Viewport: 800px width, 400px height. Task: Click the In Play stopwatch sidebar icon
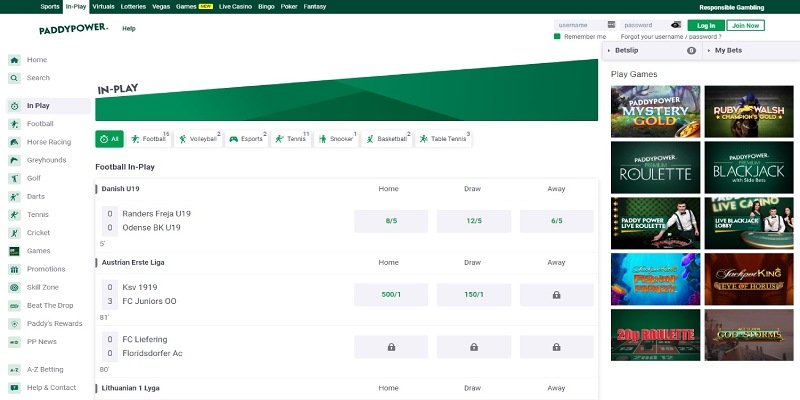(14, 106)
